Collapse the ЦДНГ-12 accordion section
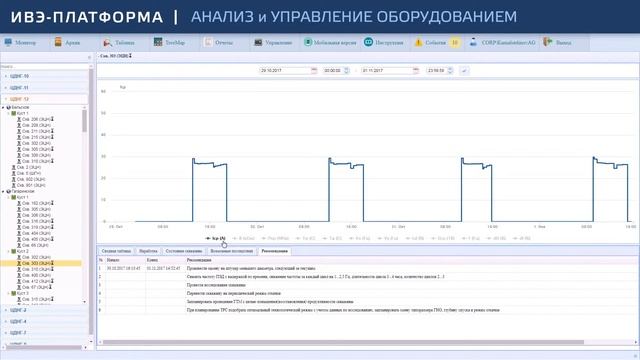Screen dimensions: 640x360 point(44,99)
